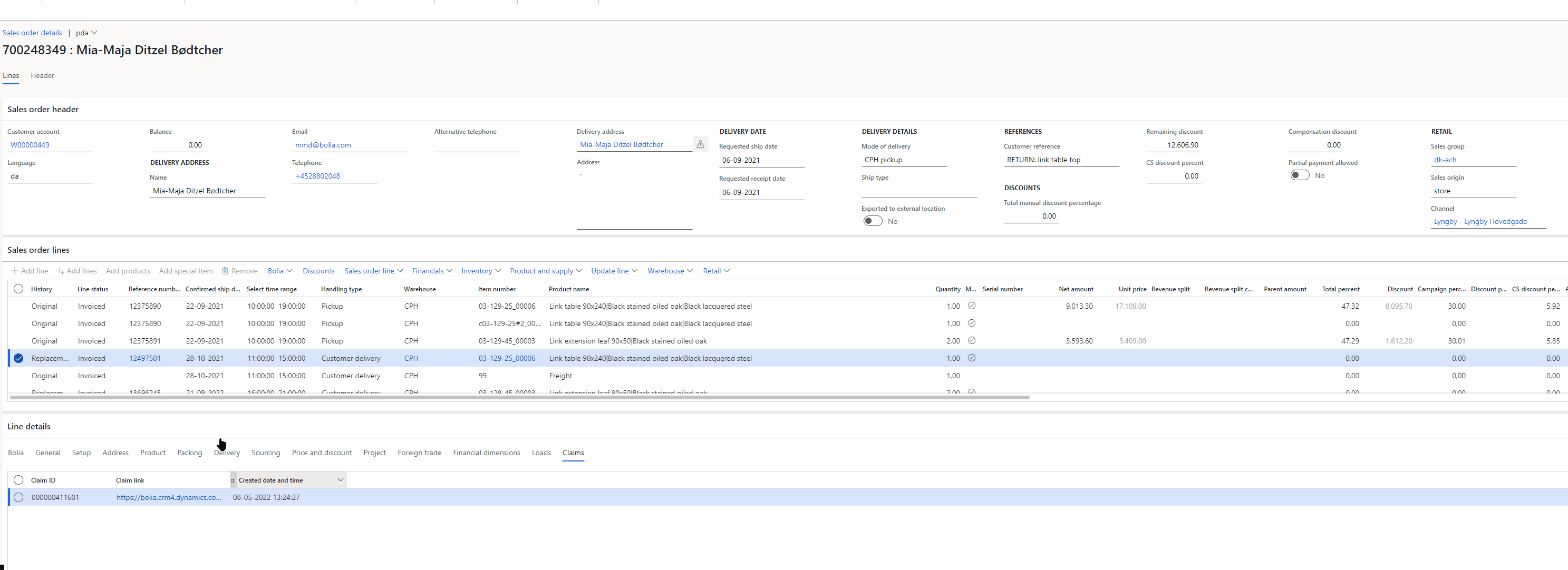Click the claim hyperlink for claim 000000411601
The height and width of the screenshot is (570, 1568).
tap(169, 497)
